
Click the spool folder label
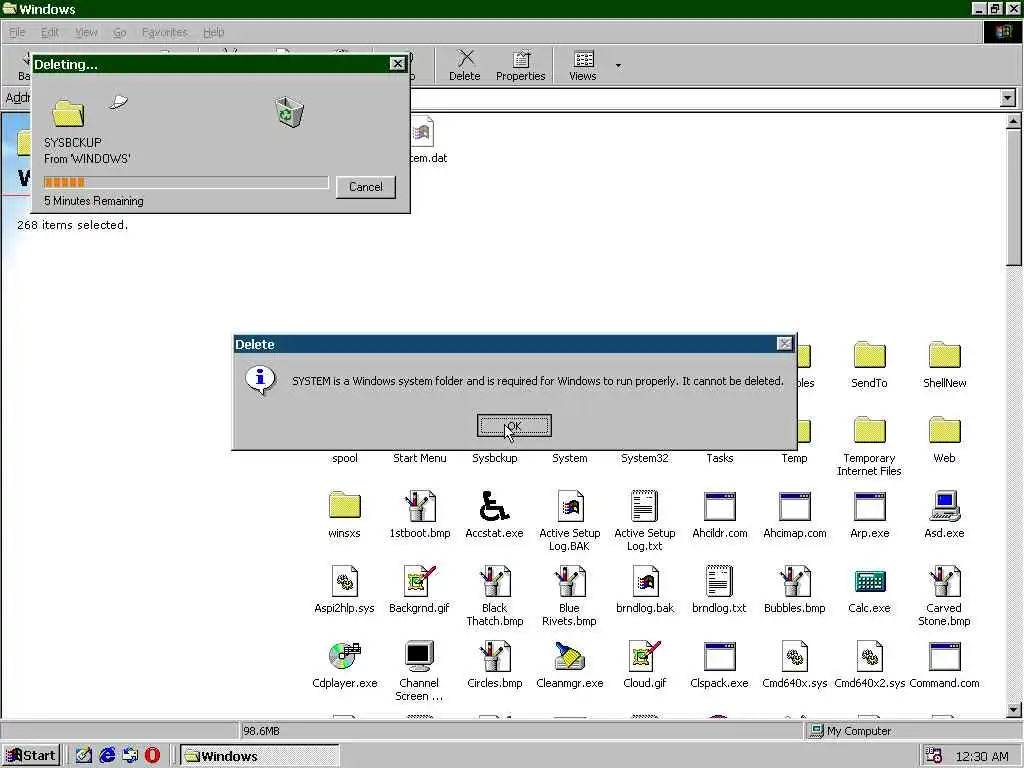click(345, 458)
